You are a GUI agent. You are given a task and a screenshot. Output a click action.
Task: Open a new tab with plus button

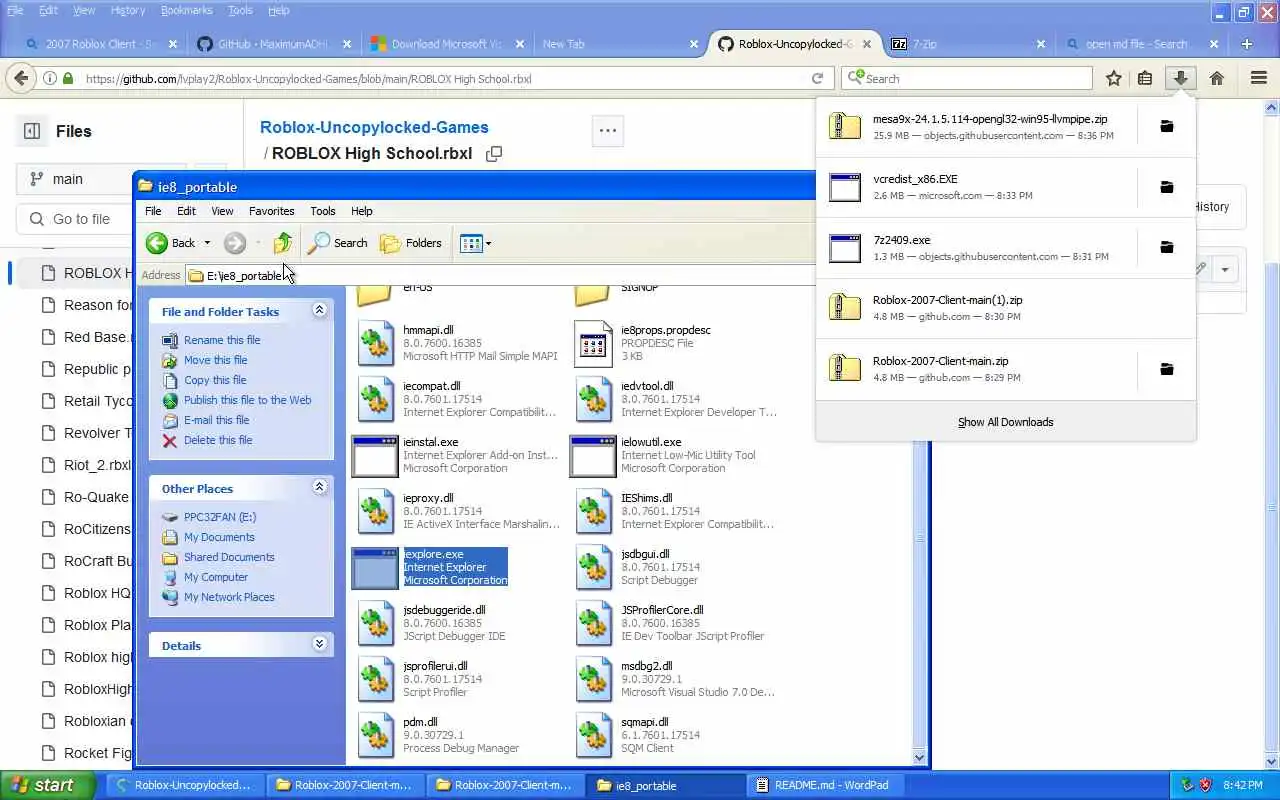(1246, 44)
